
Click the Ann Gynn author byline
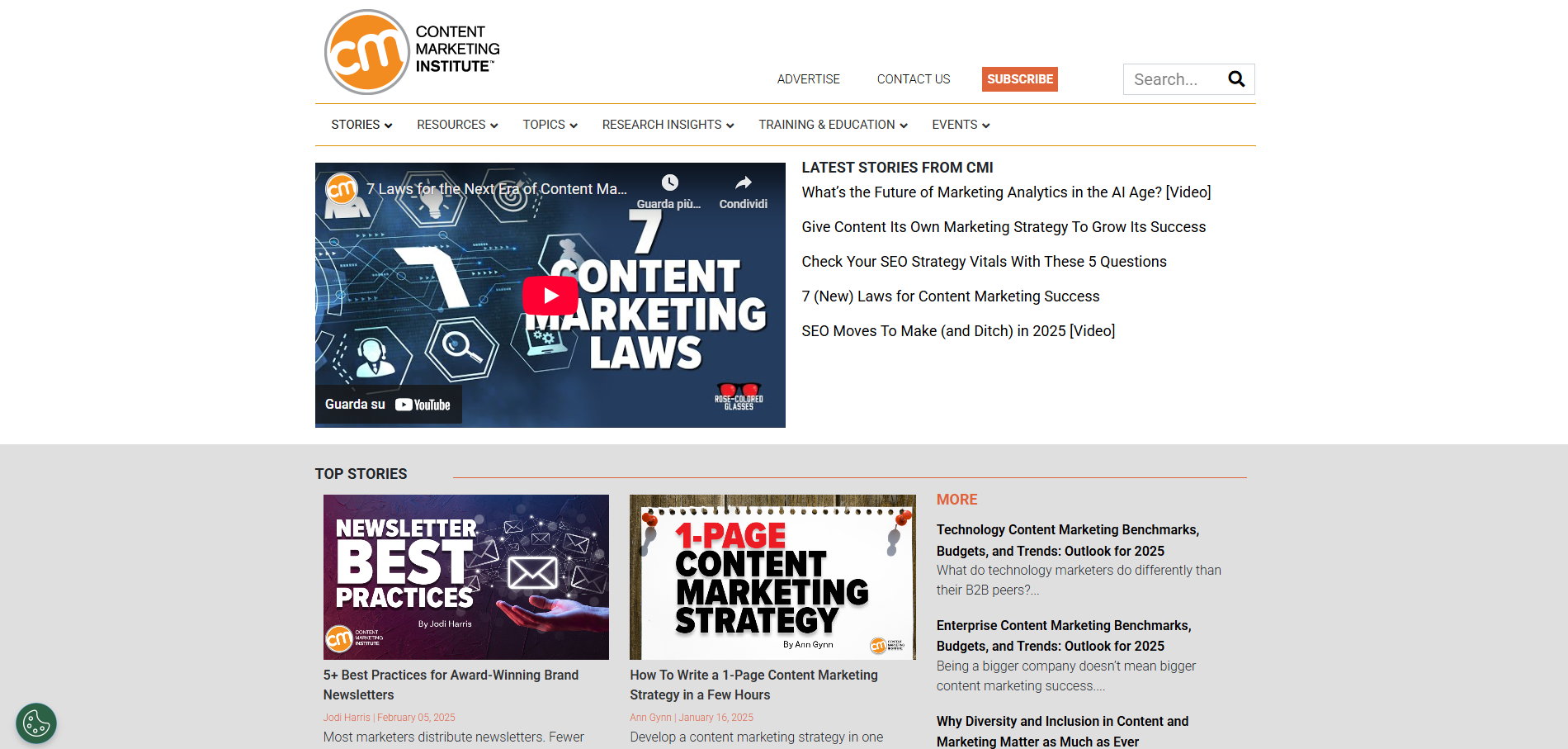(x=650, y=718)
